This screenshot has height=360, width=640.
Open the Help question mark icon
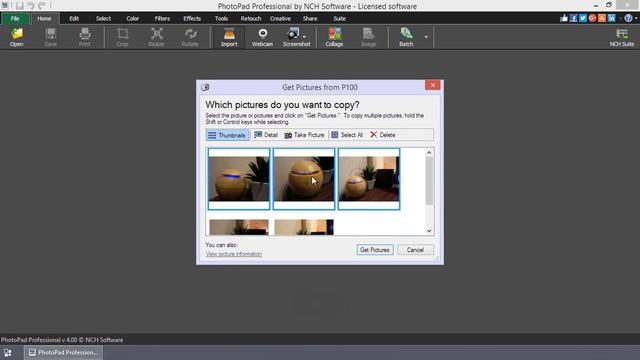click(x=629, y=18)
